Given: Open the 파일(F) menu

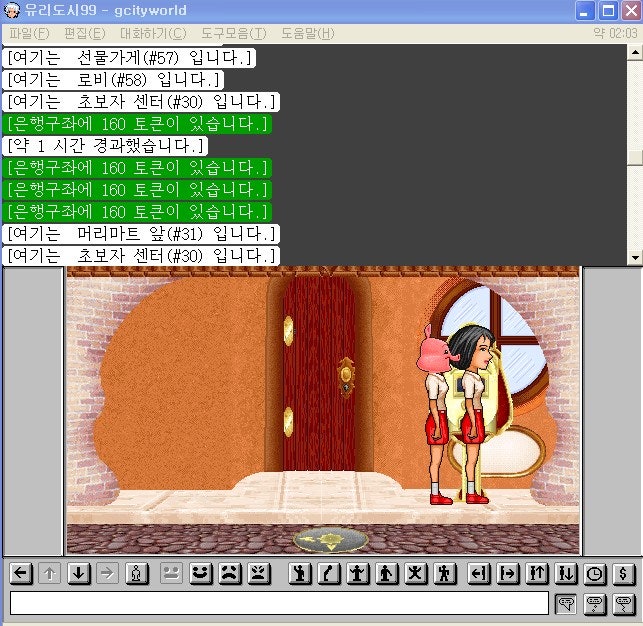Looking at the screenshot, I should tap(28, 33).
